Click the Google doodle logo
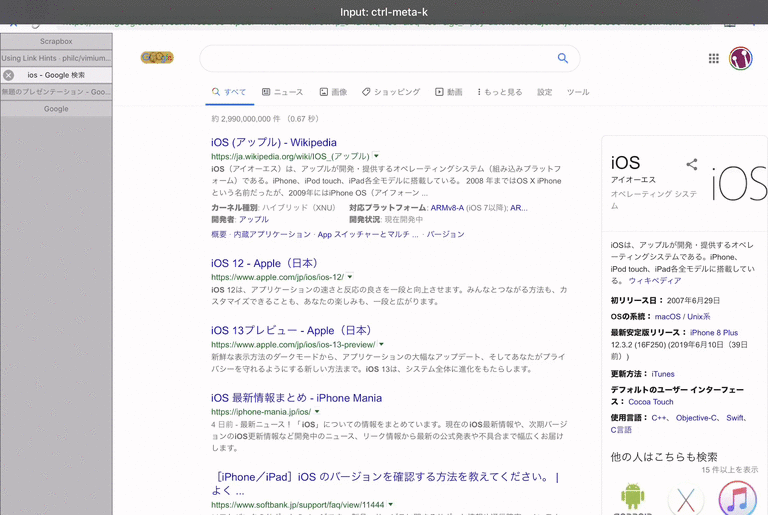 157,58
